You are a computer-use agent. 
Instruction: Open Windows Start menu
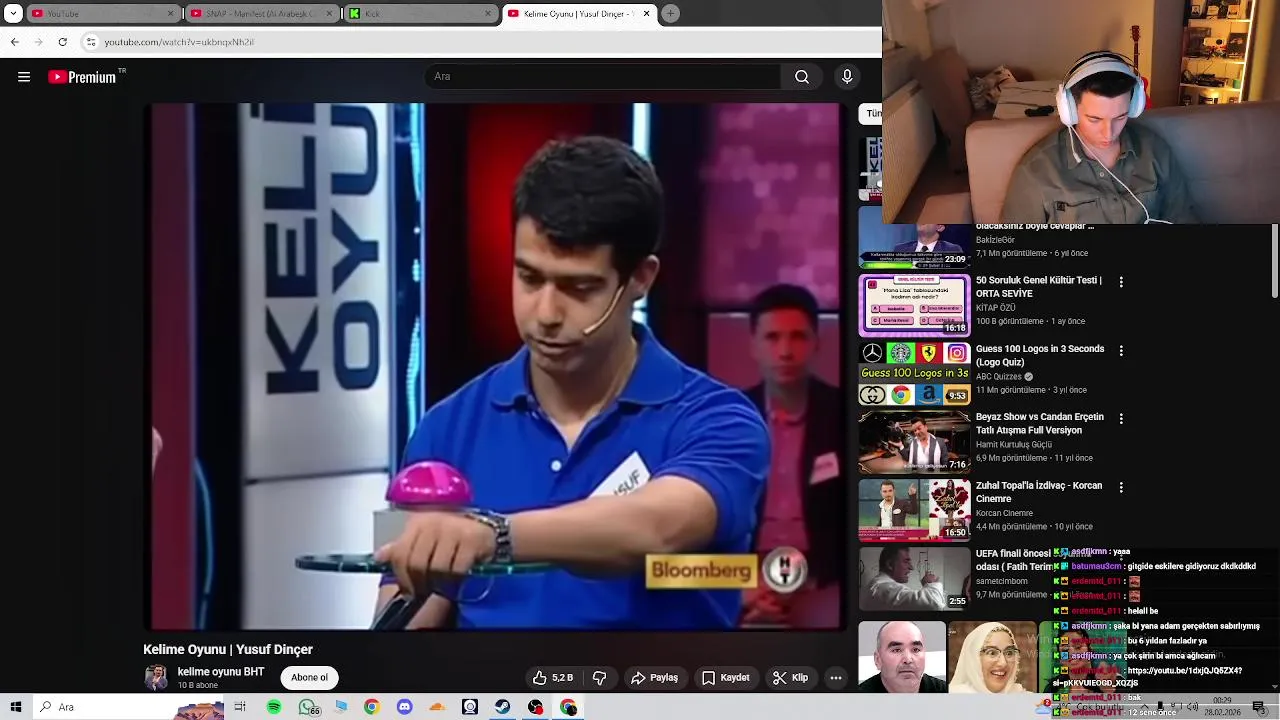click(14, 707)
